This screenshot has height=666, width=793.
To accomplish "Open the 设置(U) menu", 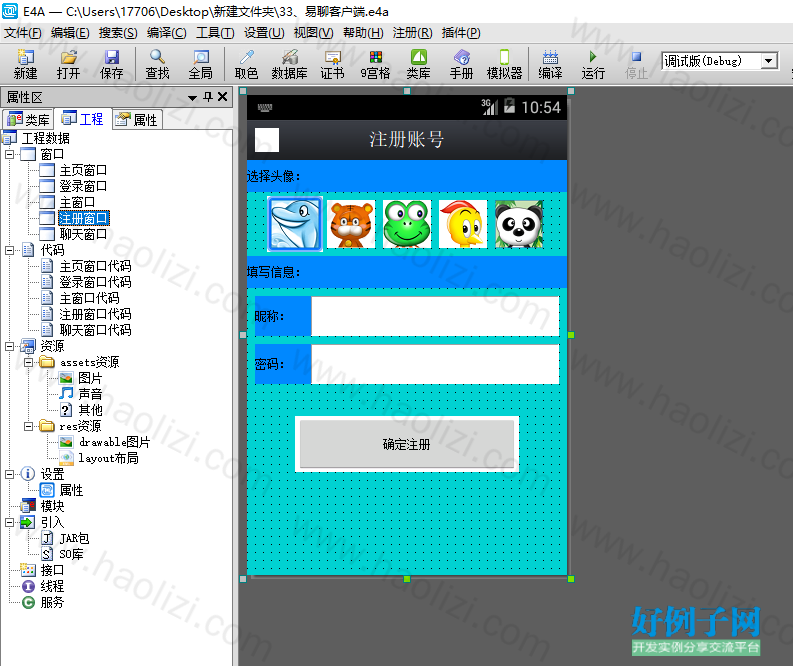I will click(x=264, y=33).
